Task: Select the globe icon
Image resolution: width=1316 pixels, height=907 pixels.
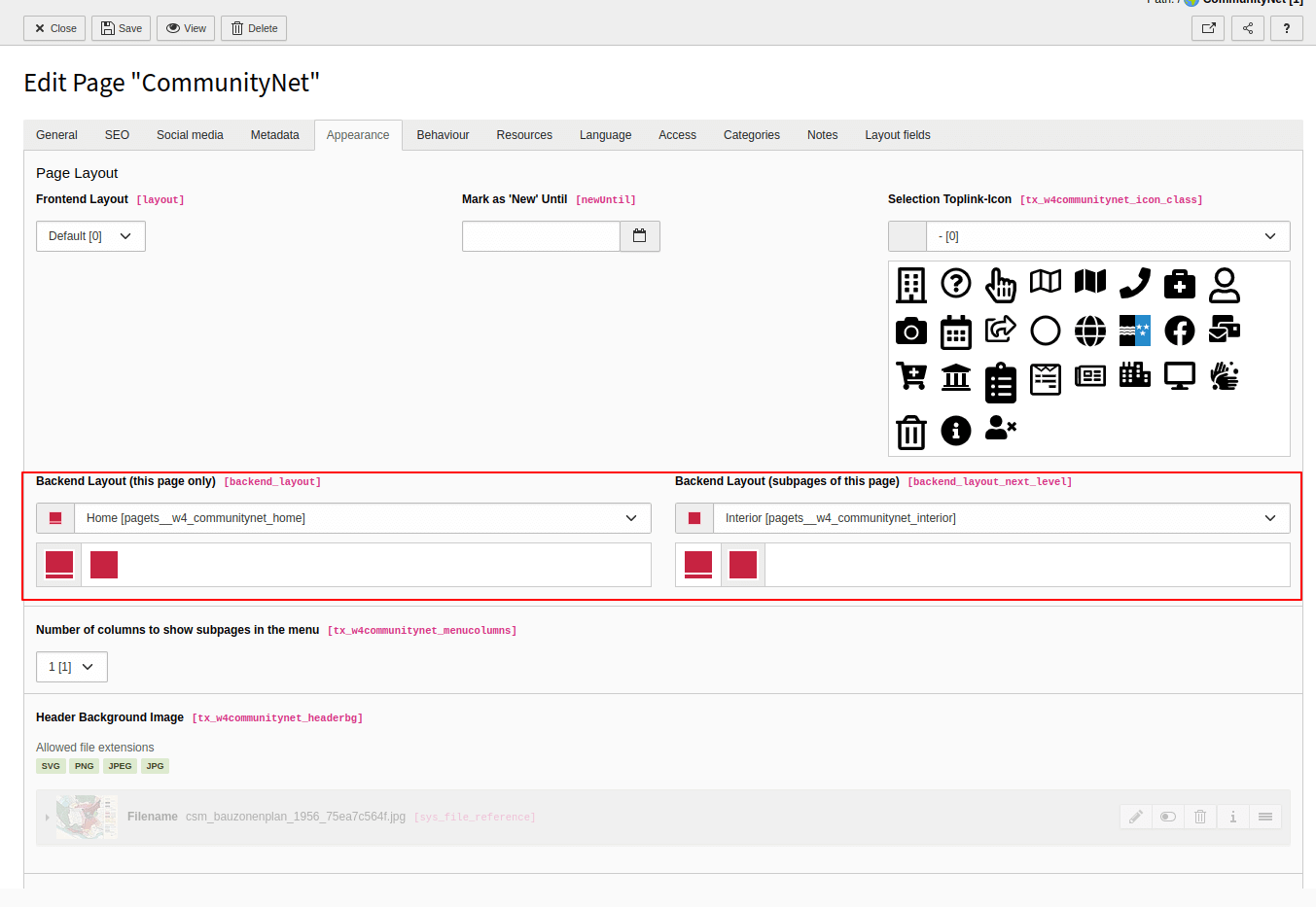Action: pyautogui.click(x=1090, y=331)
